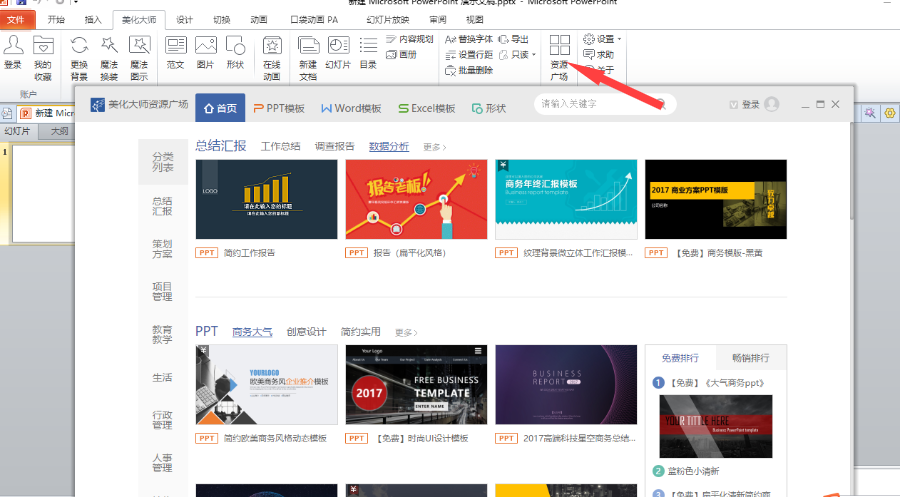The image size is (900, 497).
Task: Open Excel模板 tab in resource window
Action: pos(427,108)
